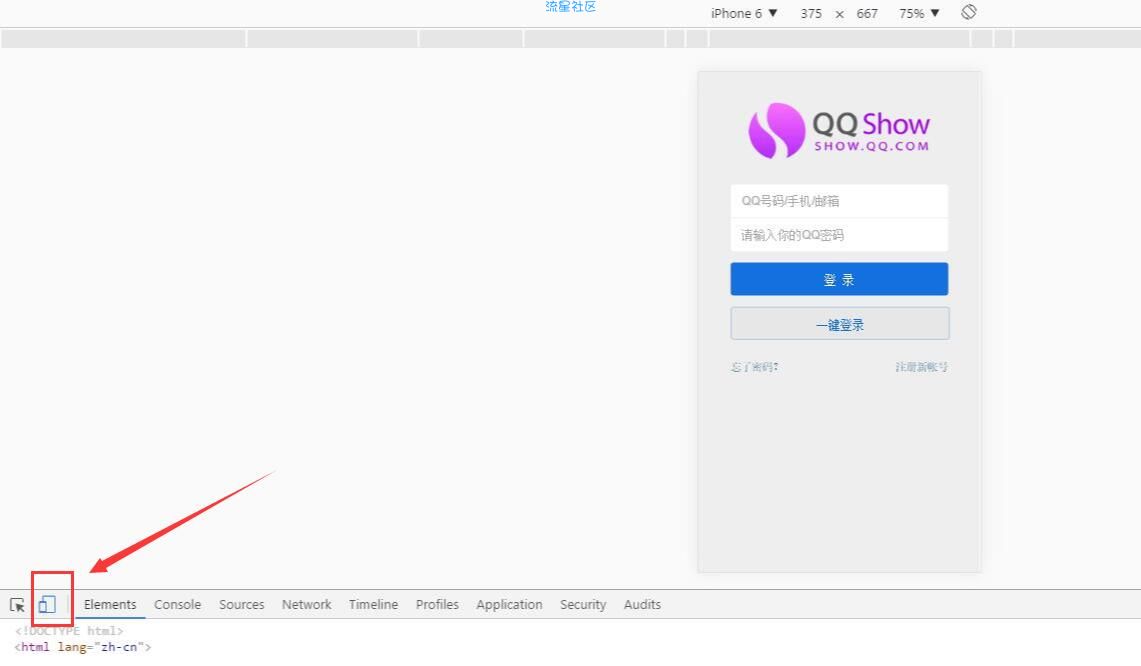Select the html lang="zh-cn" node
Screen dimensions: 1141x666
pos(83,646)
